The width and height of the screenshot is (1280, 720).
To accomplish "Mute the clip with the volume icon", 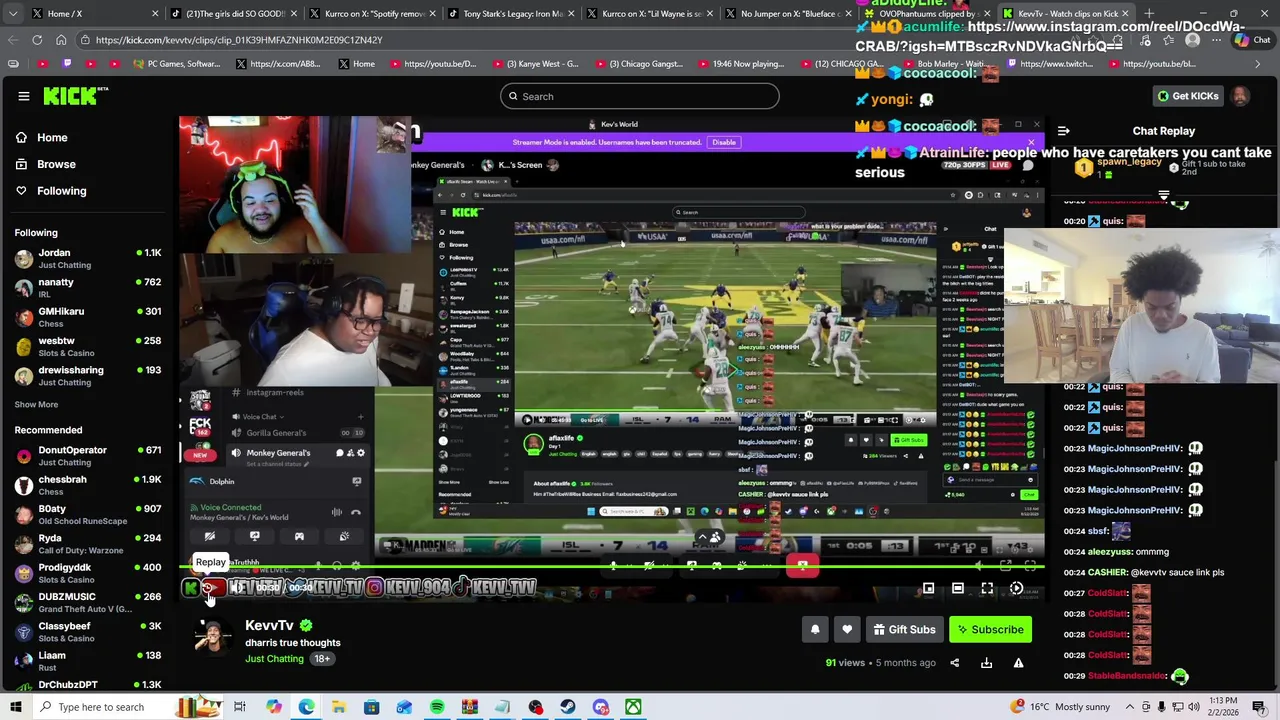I will click(x=238, y=588).
